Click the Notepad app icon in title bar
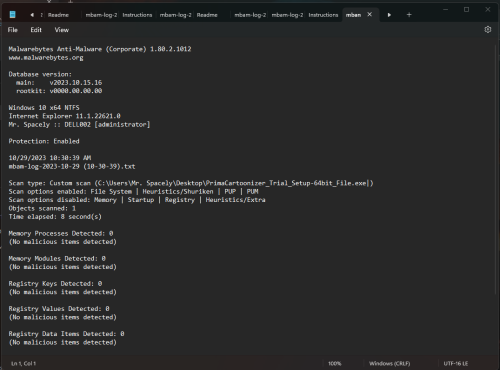The height and width of the screenshot is (370, 500). pyautogui.click(x=12, y=15)
